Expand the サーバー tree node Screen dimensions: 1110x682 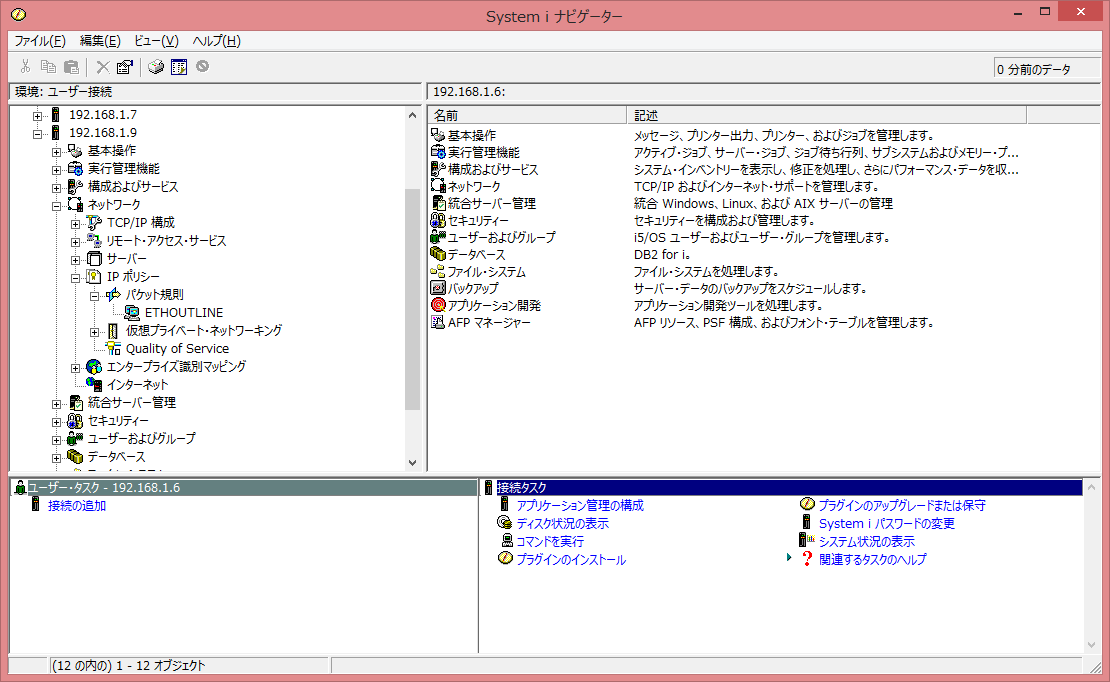76,259
